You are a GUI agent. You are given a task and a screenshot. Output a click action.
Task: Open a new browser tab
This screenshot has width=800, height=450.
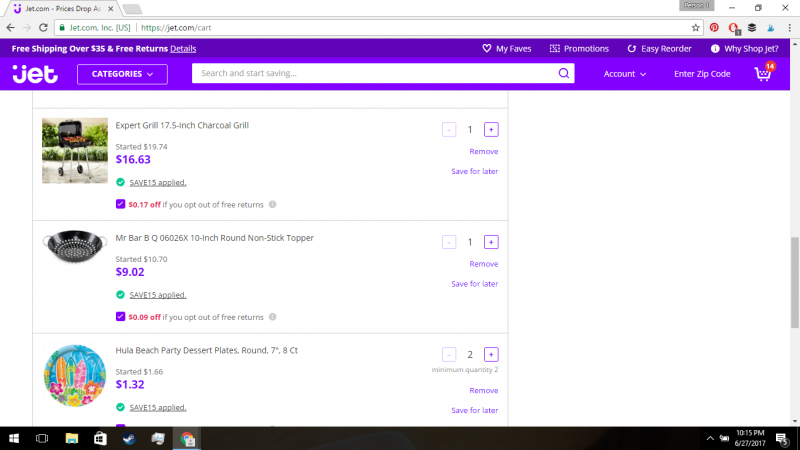[x=132, y=9]
